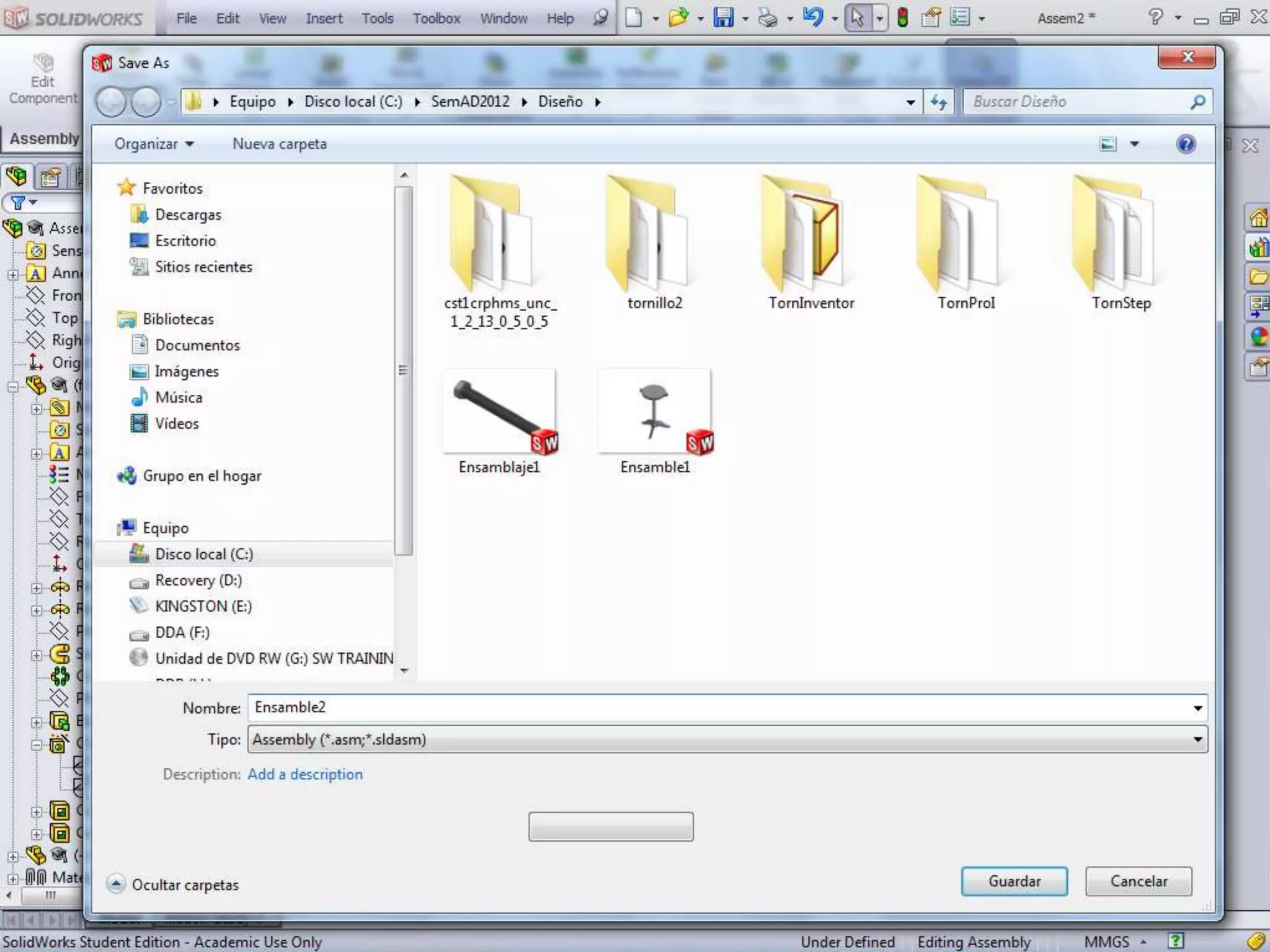Open the view options dropdown arrow

(1134, 144)
